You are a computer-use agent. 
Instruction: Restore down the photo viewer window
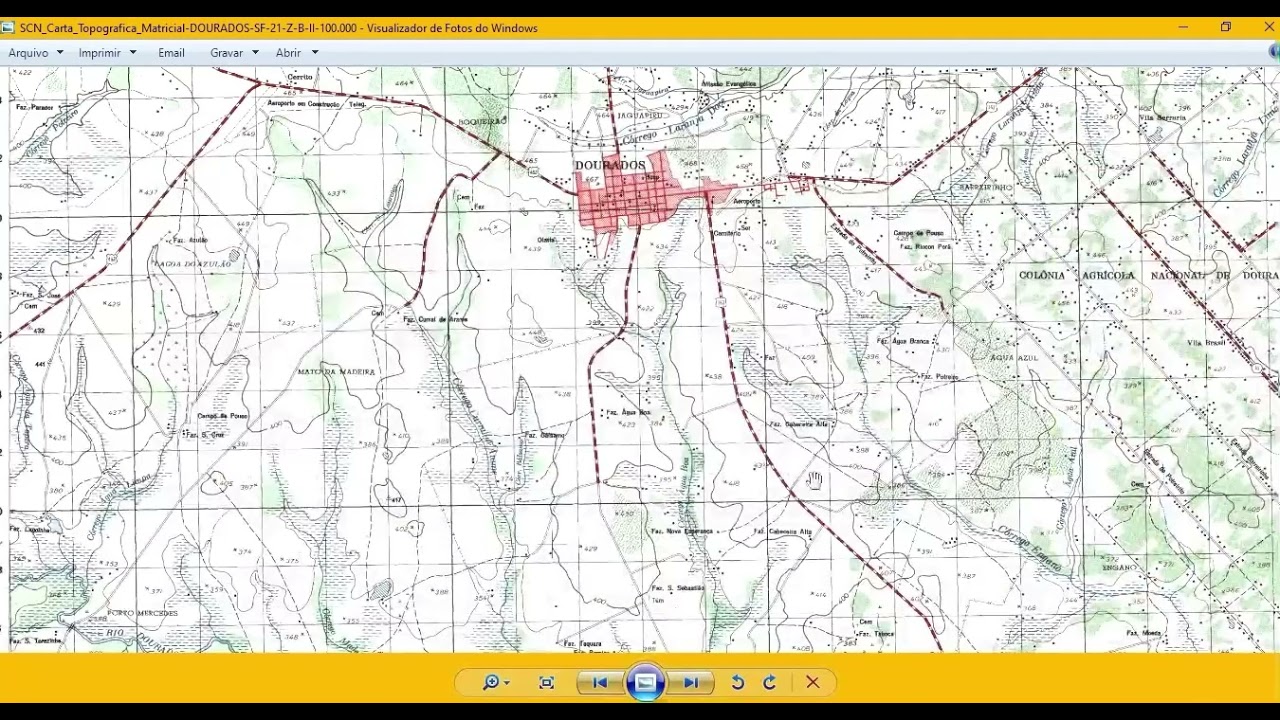(x=1226, y=27)
